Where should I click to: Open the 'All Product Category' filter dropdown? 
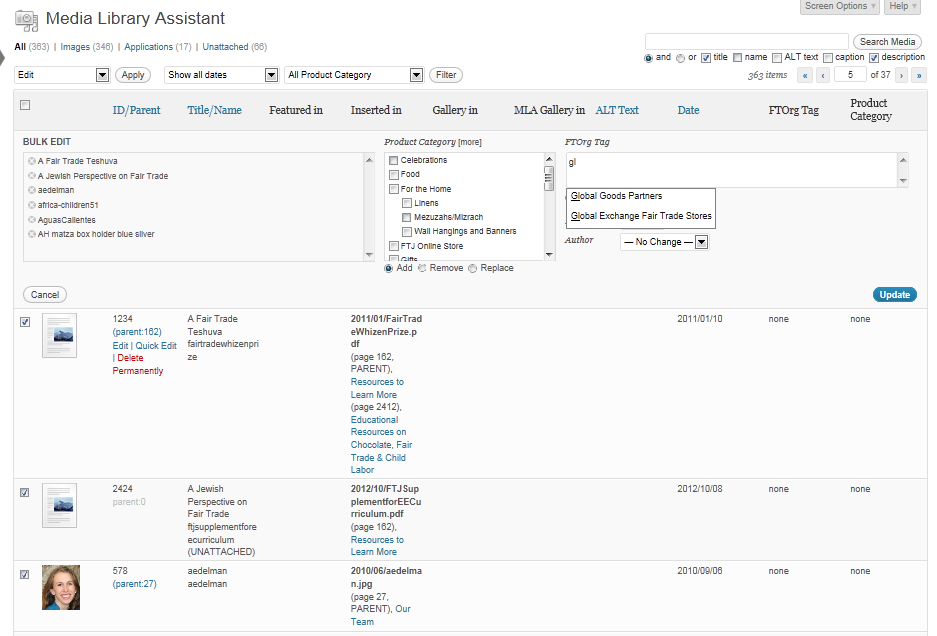click(354, 75)
